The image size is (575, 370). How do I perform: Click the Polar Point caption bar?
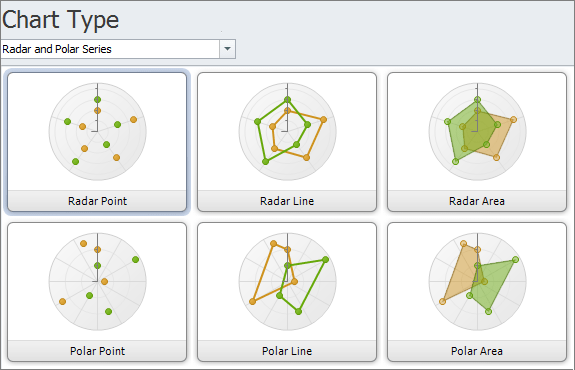pyautogui.click(x=97, y=351)
